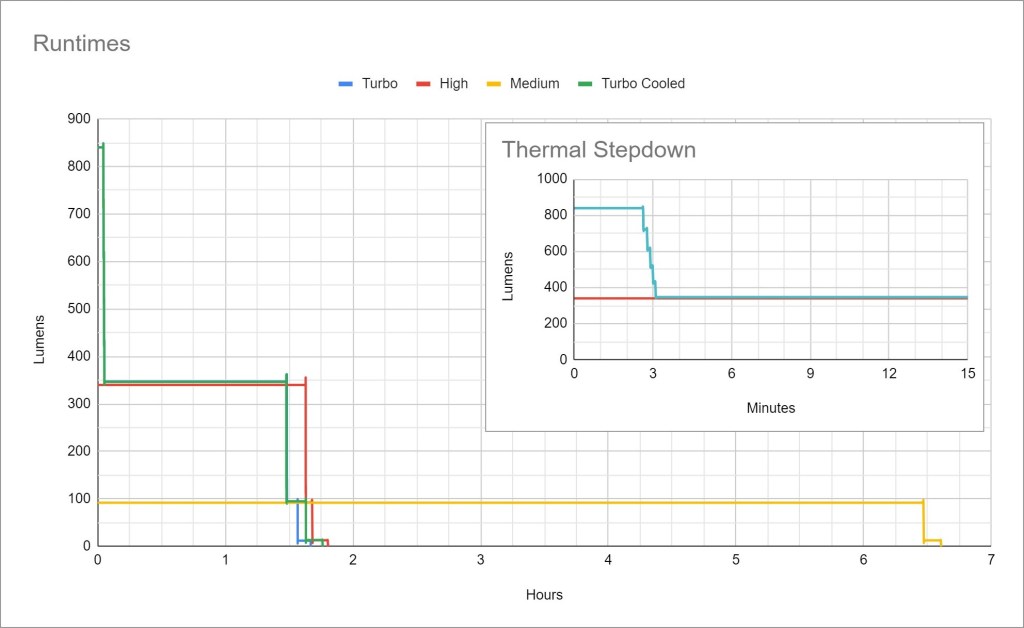Image resolution: width=1024 pixels, height=628 pixels.
Task: Click the 'Runtimes' chart title
Action: click(x=82, y=44)
